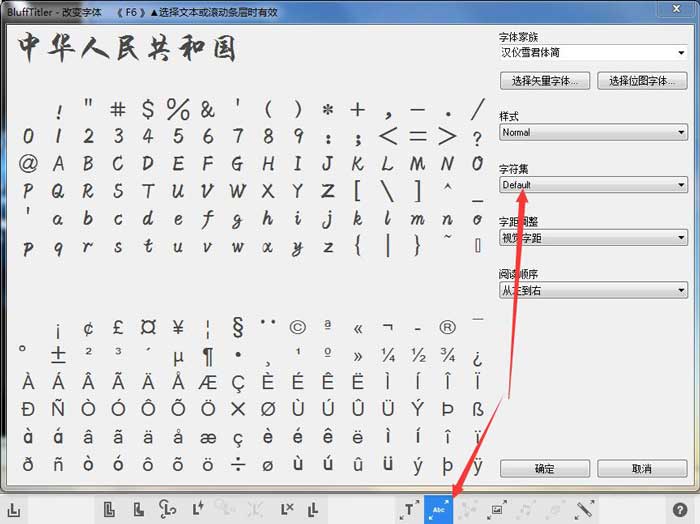700x524 pixels.
Task: Open the 字符集 dropdown showing Default
Action: [x=593, y=185]
